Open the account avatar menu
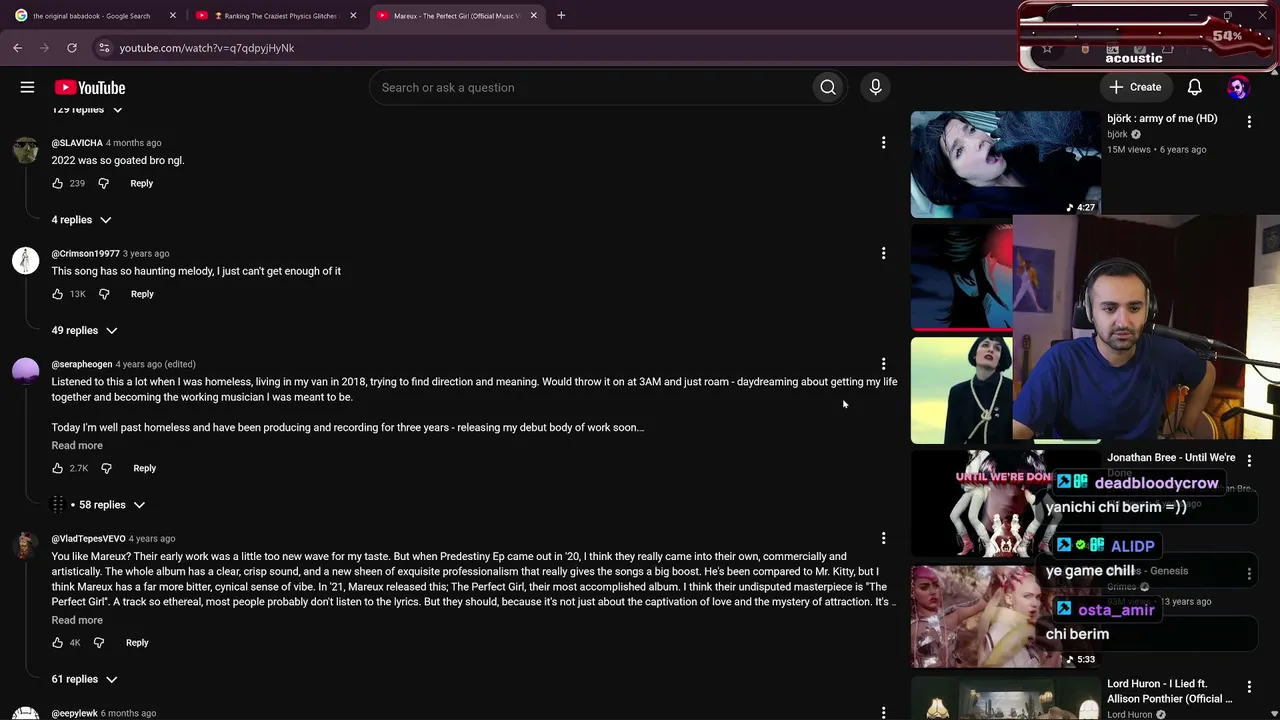 click(x=1238, y=87)
